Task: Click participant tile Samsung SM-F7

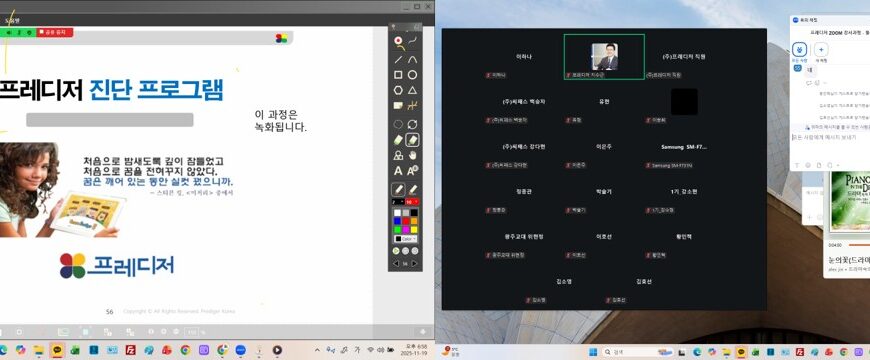Action: [684, 147]
